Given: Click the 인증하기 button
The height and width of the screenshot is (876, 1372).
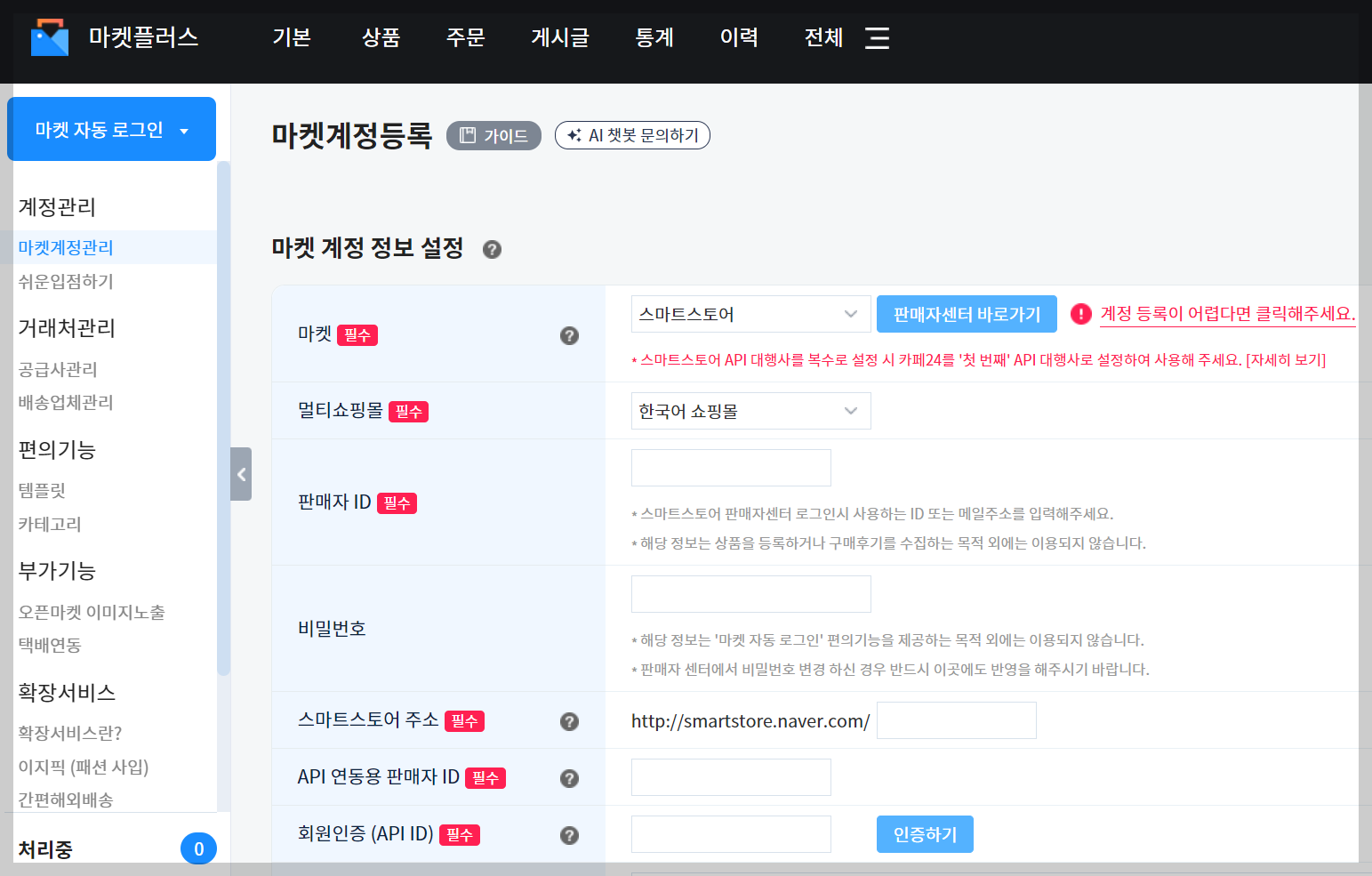Looking at the screenshot, I should click(x=925, y=834).
